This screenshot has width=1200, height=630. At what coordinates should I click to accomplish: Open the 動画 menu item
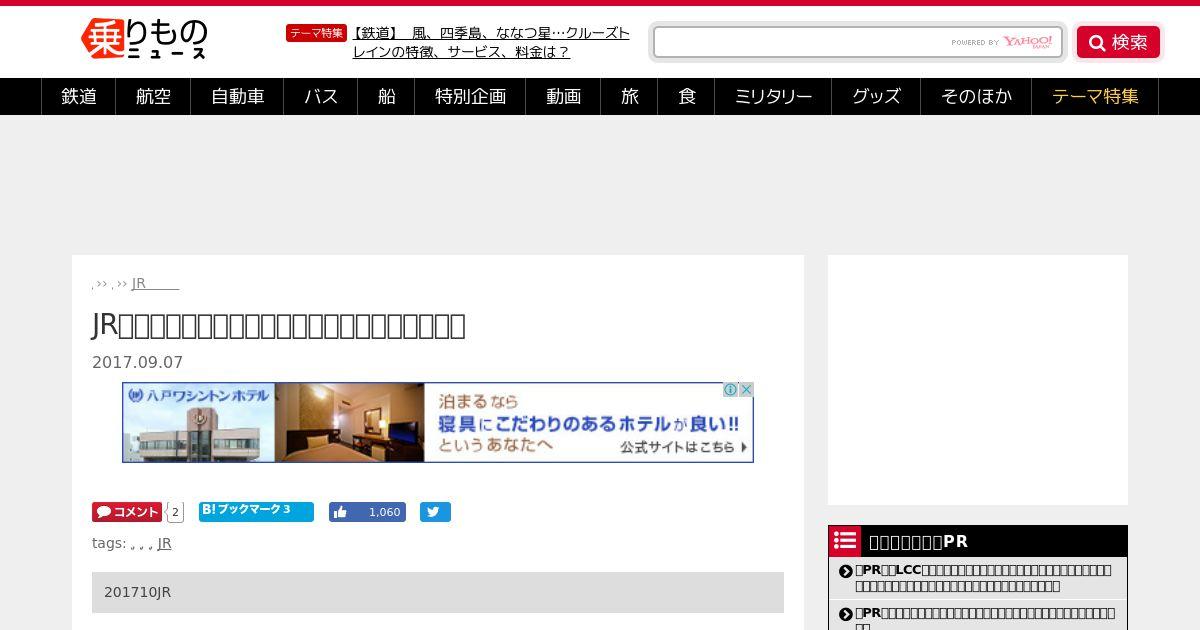[x=564, y=96]
